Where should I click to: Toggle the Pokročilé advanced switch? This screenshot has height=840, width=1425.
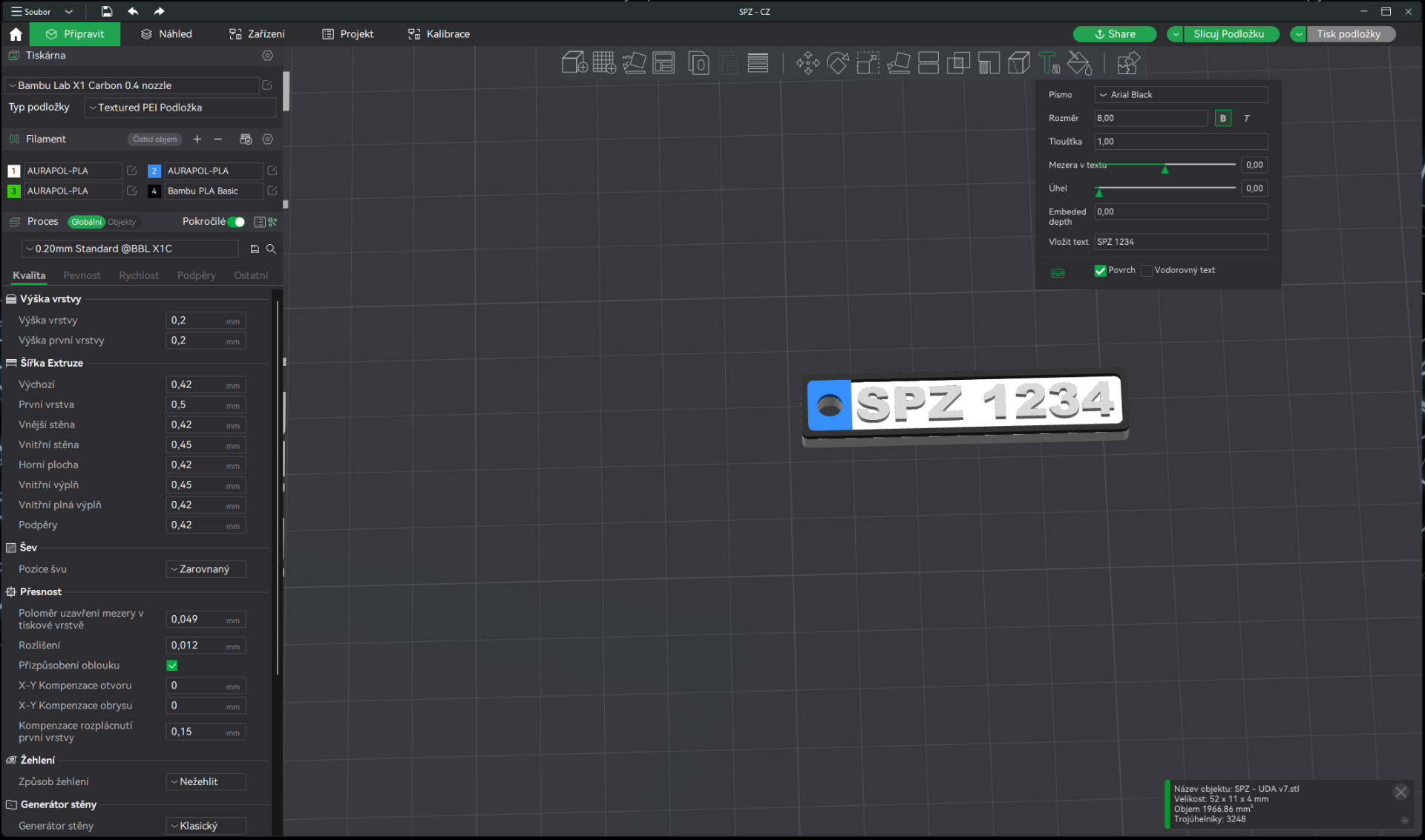click(x=237, y=222)
